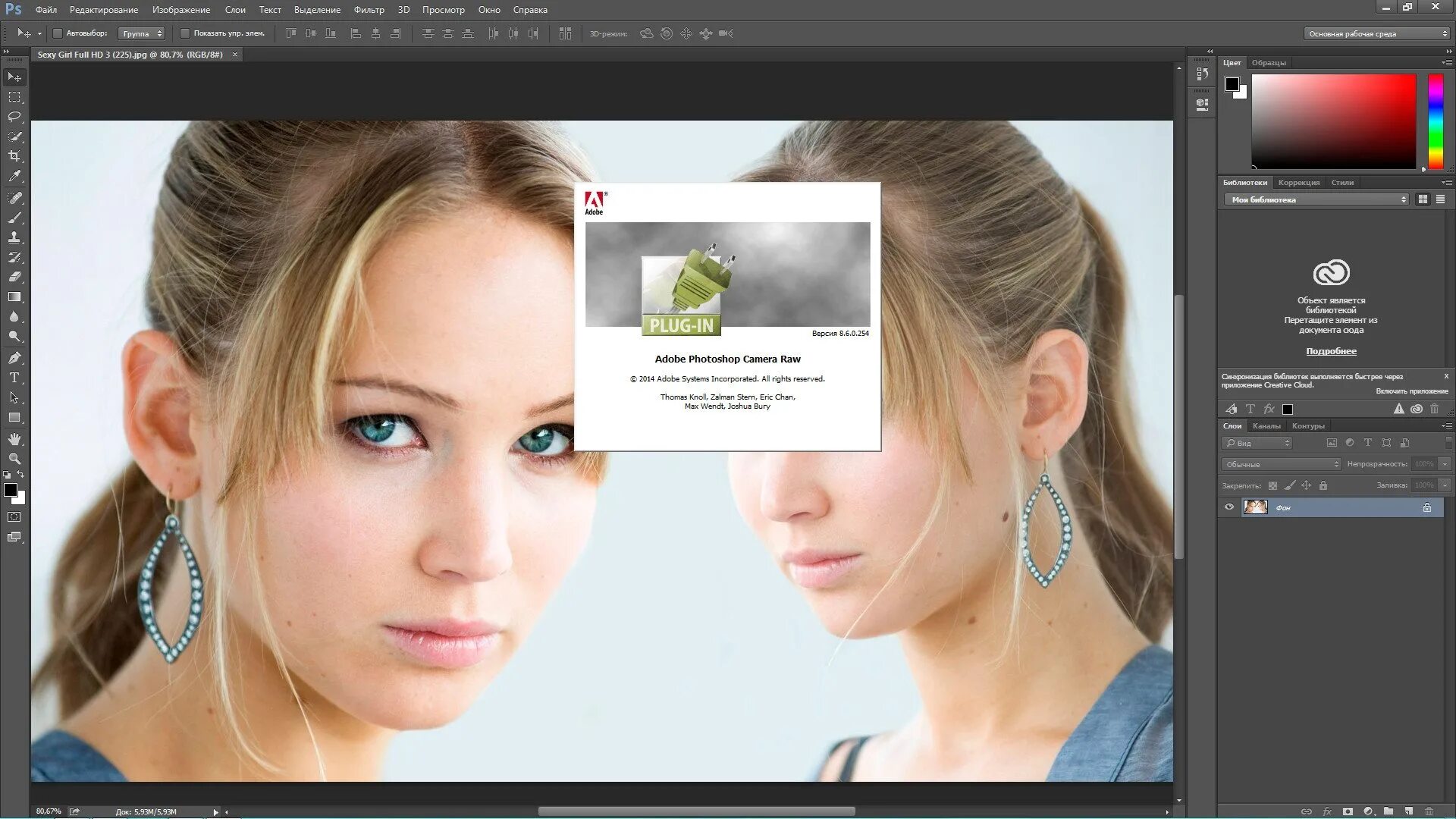Toggle lock all padlock icon
The image size is (1456, 819).
point(1323,485)
